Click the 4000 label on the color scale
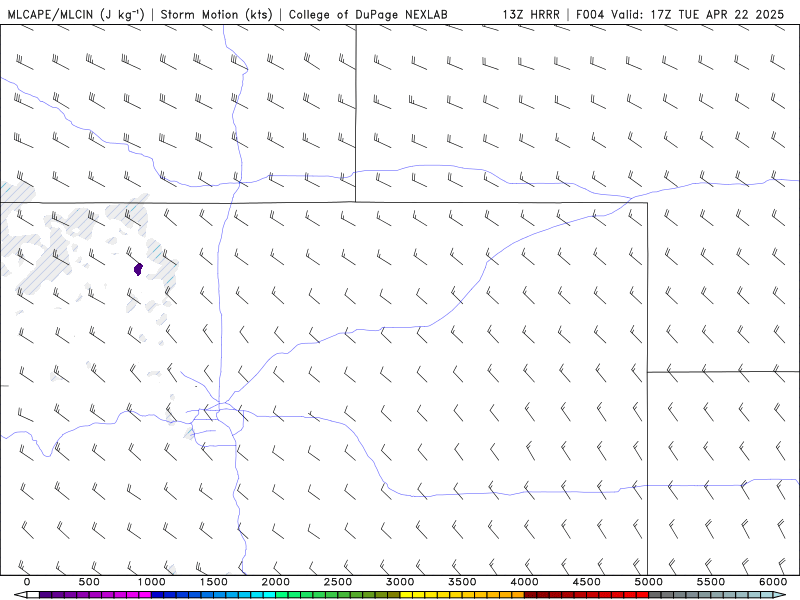The height and width of the screenshot is (600, 800). tap(524, 582)
